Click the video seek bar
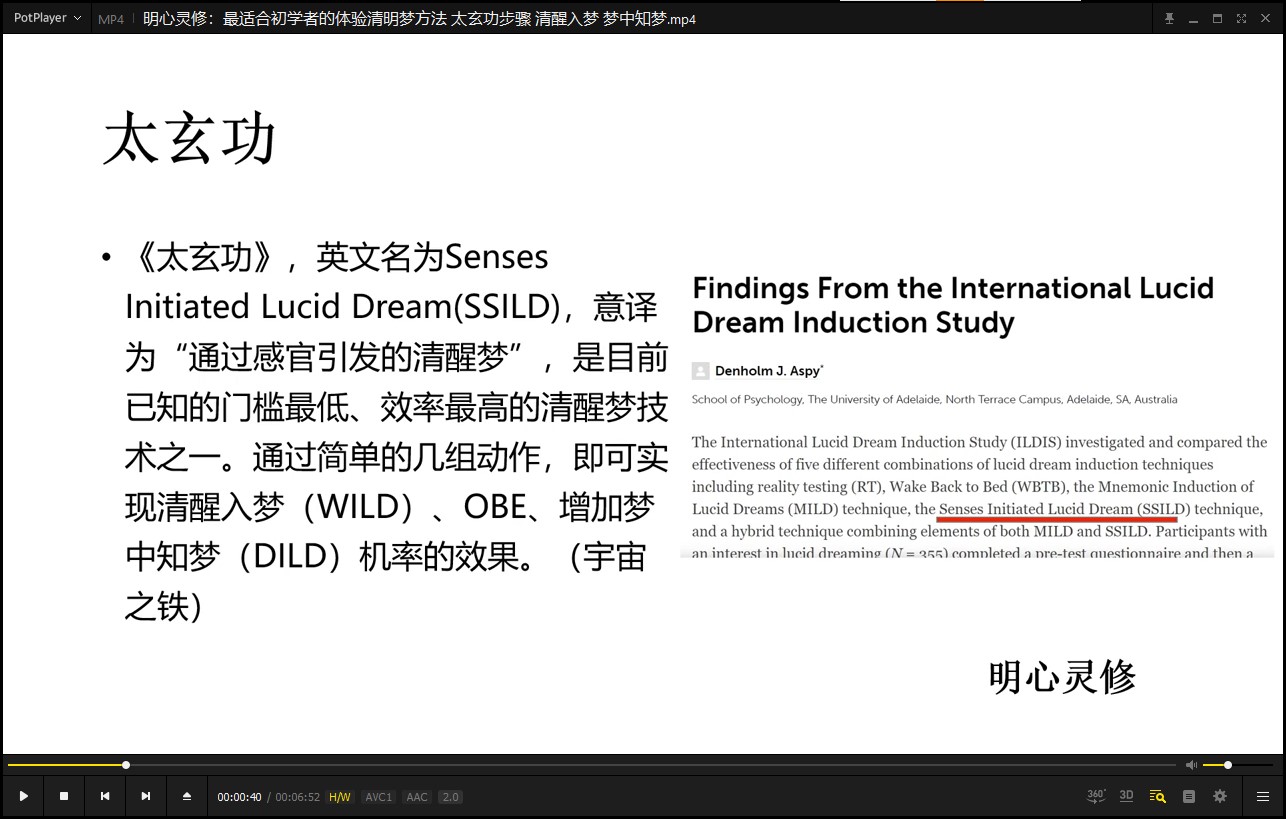Image resolution: width=1286 pixels, height=819 pixels. click(600, 765)
